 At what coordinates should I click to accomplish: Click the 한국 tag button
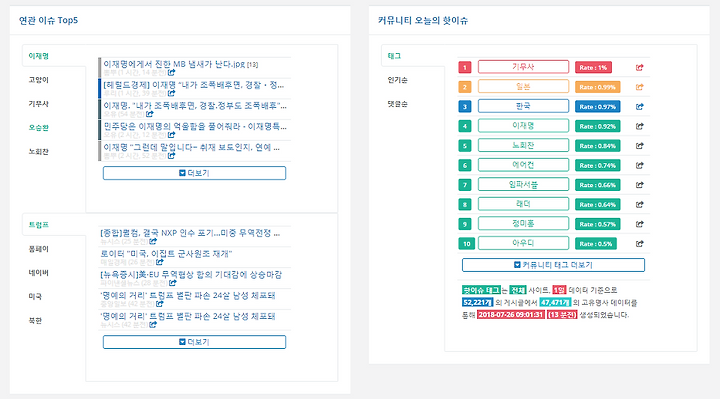(523, 106)
